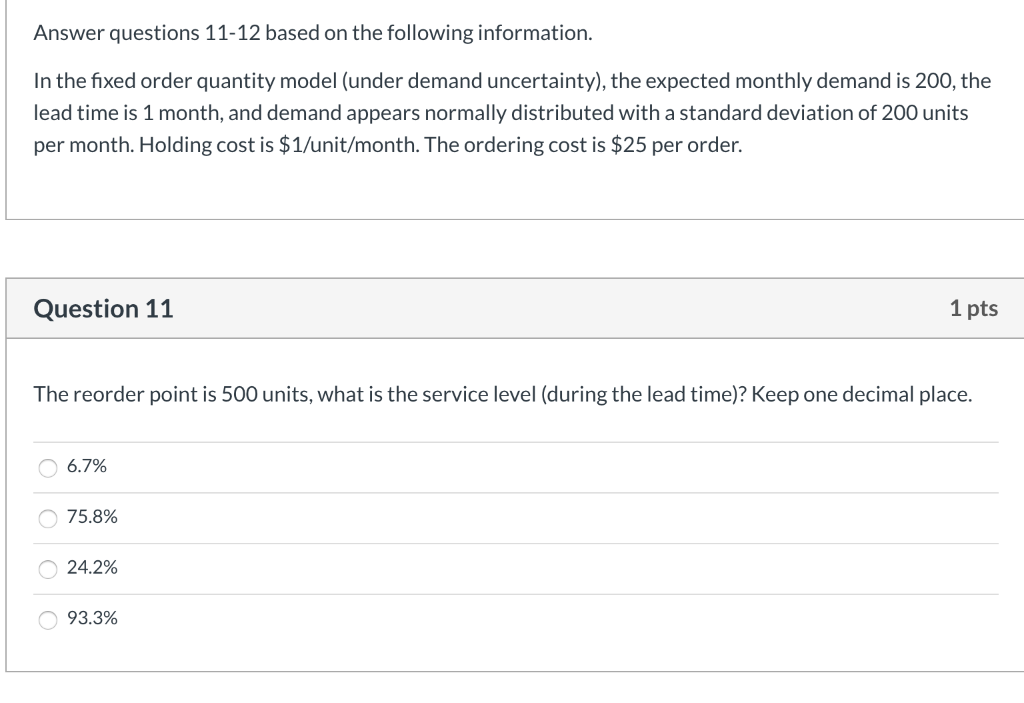Select the 6.7% answer option
1024x703 pixels.
(46, 466)
